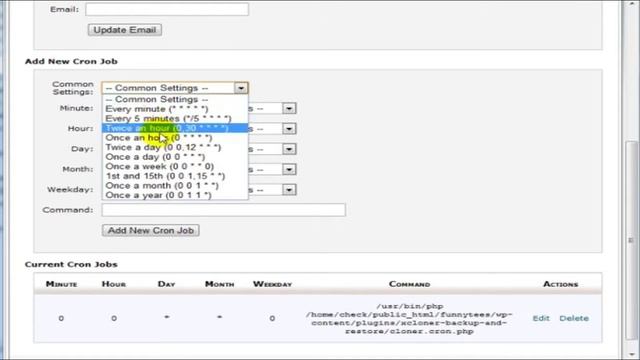Screen dimensions: 640x360
Task: Click the Add New Cron Job button
Action: [x=151, y=230]
